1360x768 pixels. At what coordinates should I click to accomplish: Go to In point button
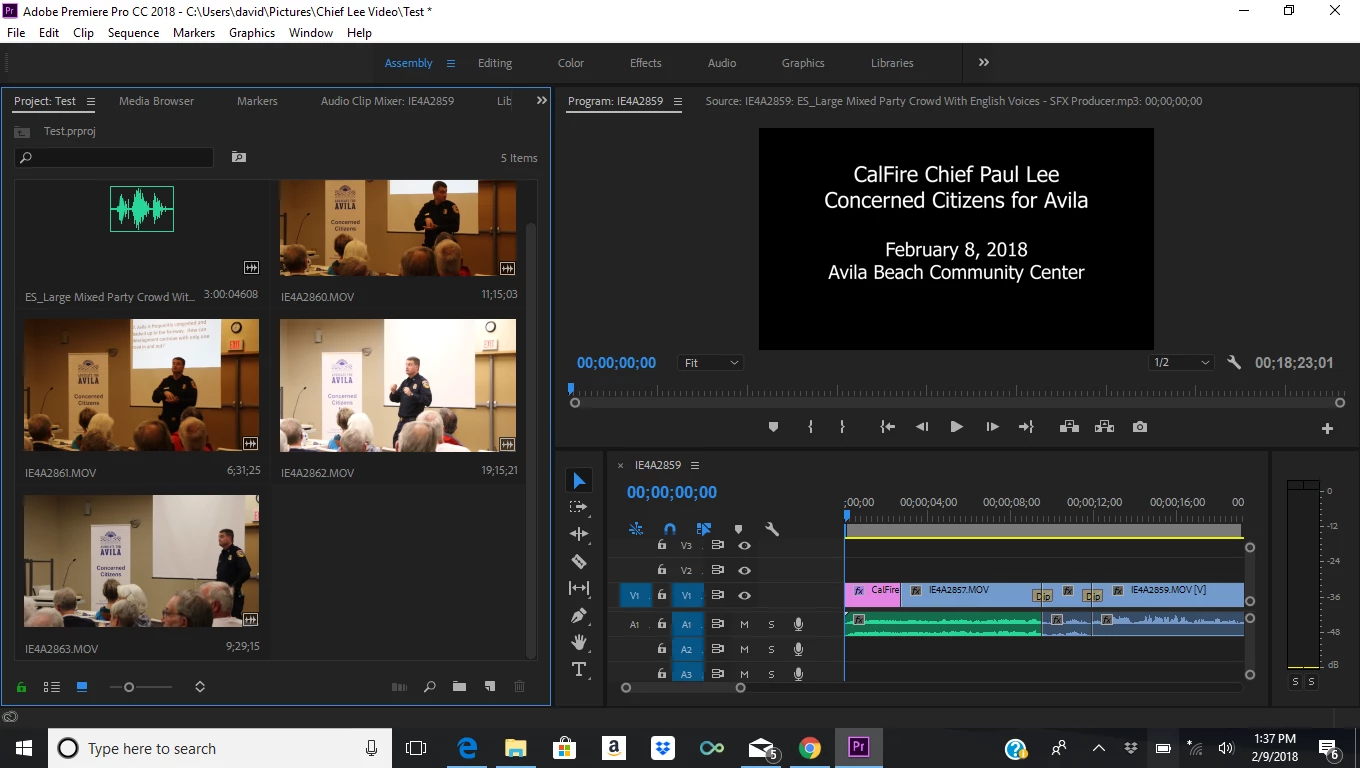point(887,427)
